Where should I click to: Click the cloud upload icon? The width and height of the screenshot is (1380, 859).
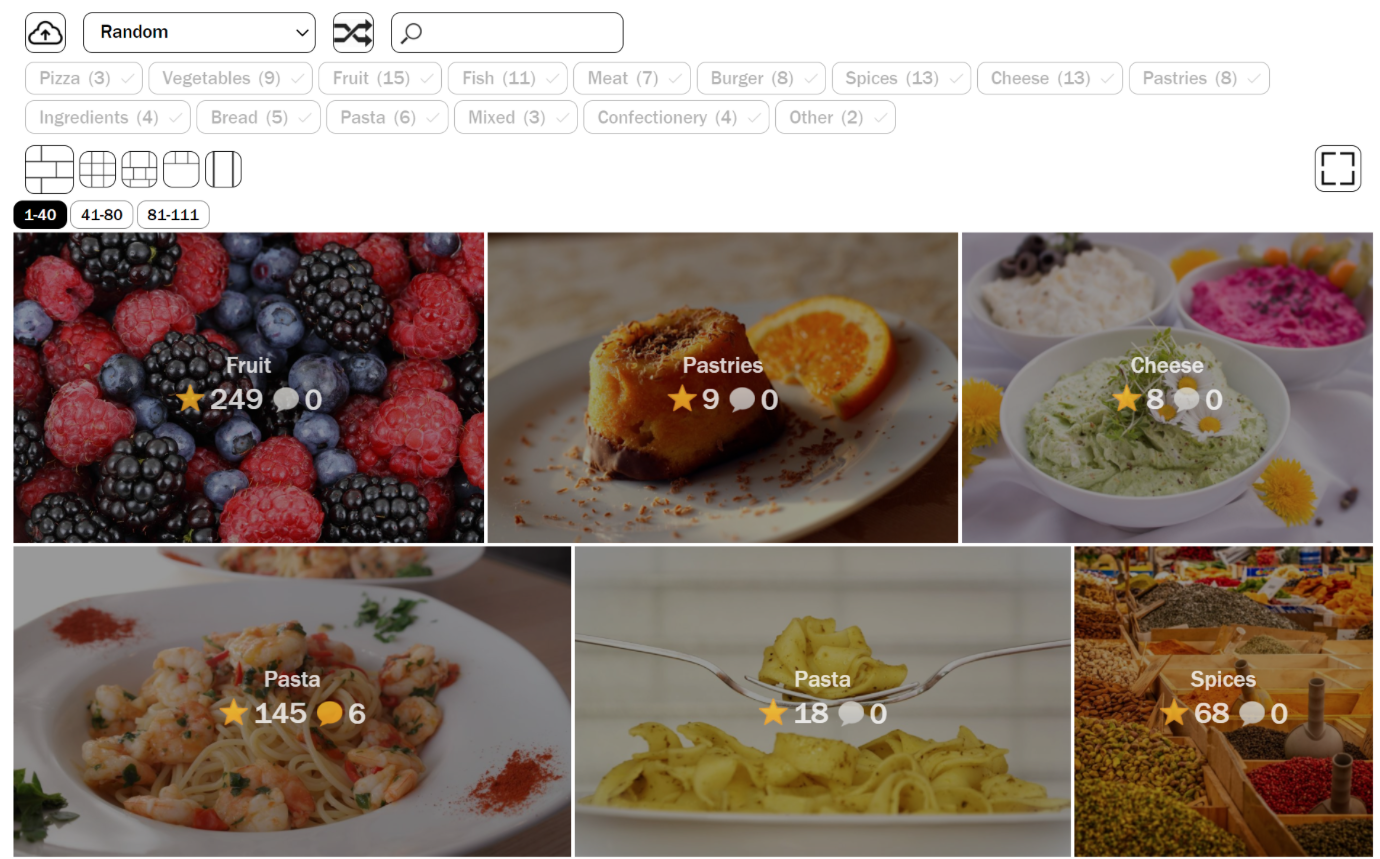click(45, 32)
